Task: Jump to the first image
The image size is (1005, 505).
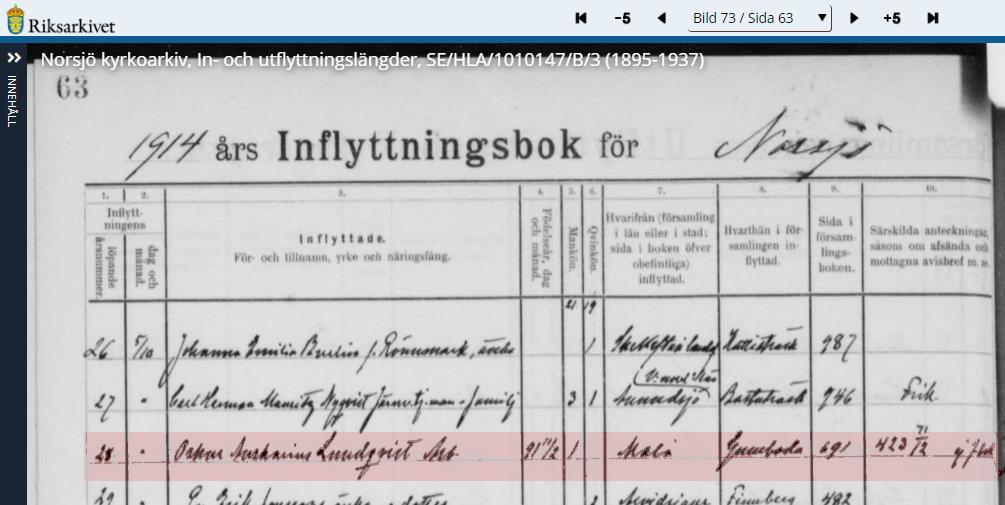Action: (581, 18)
